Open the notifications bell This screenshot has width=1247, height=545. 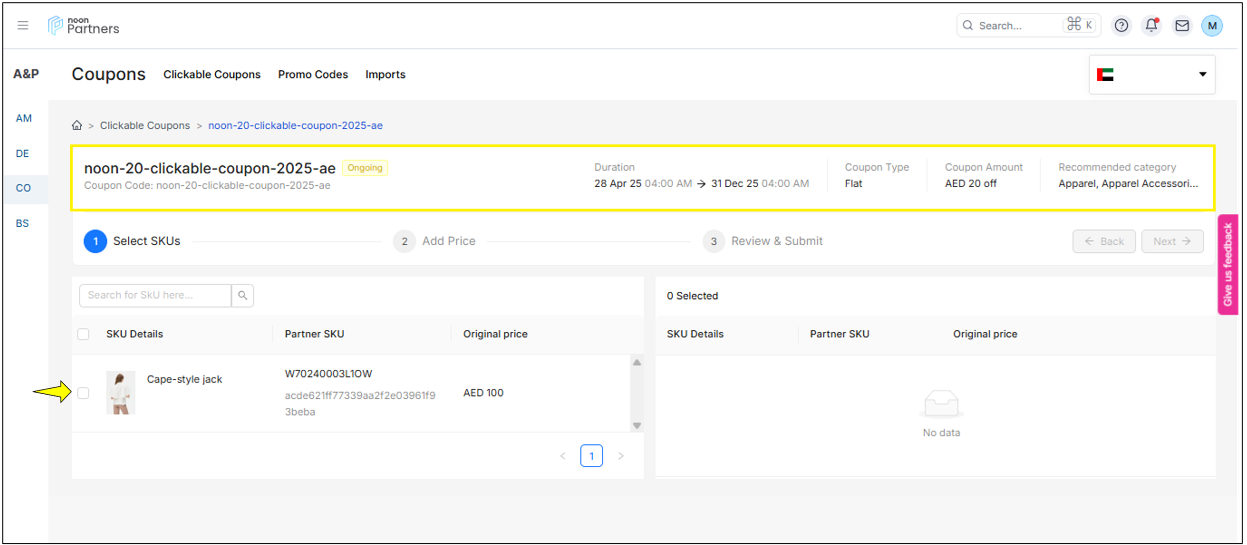[x=1151, y=26]
